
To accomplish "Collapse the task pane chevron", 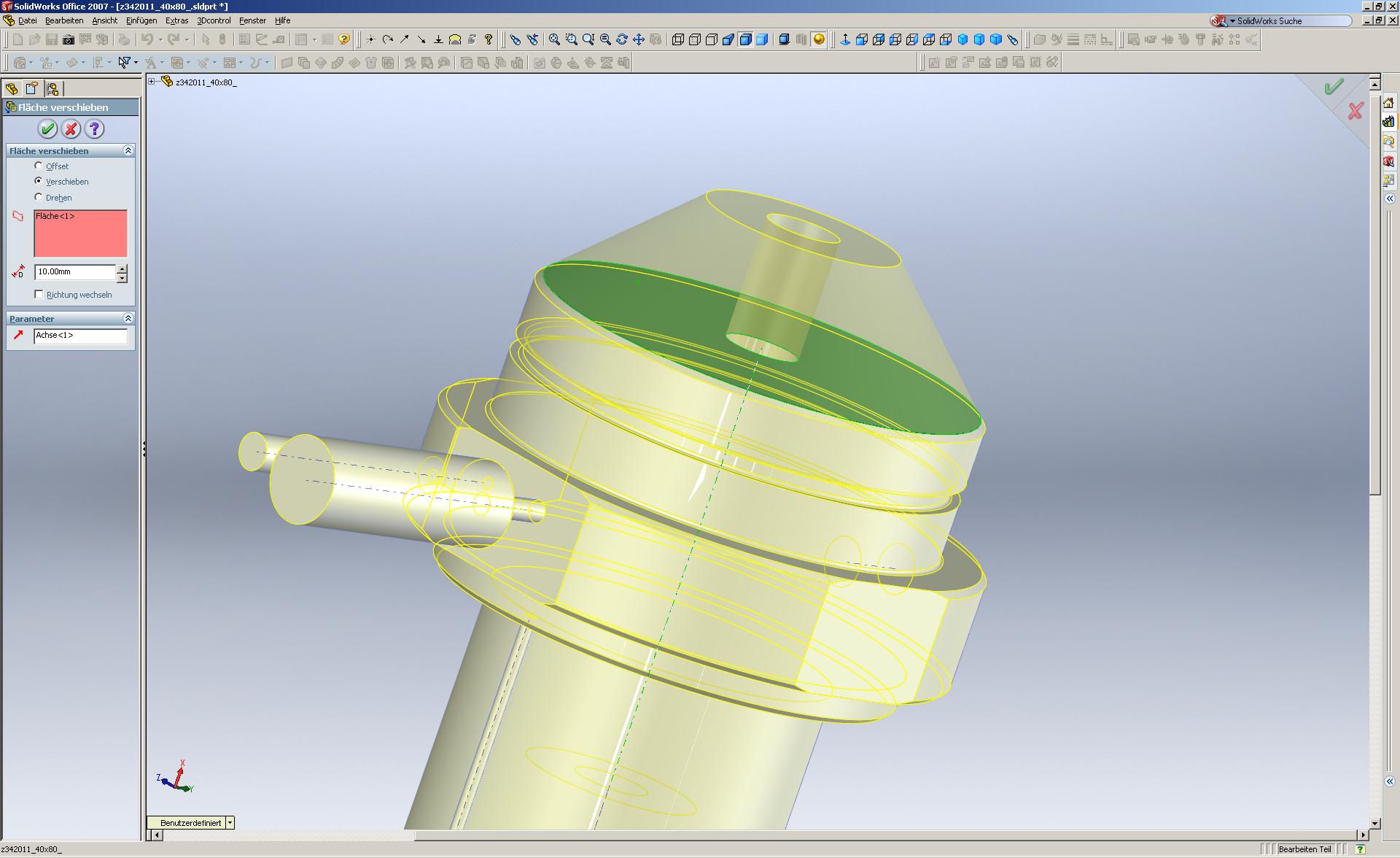I will (1389, 198).
